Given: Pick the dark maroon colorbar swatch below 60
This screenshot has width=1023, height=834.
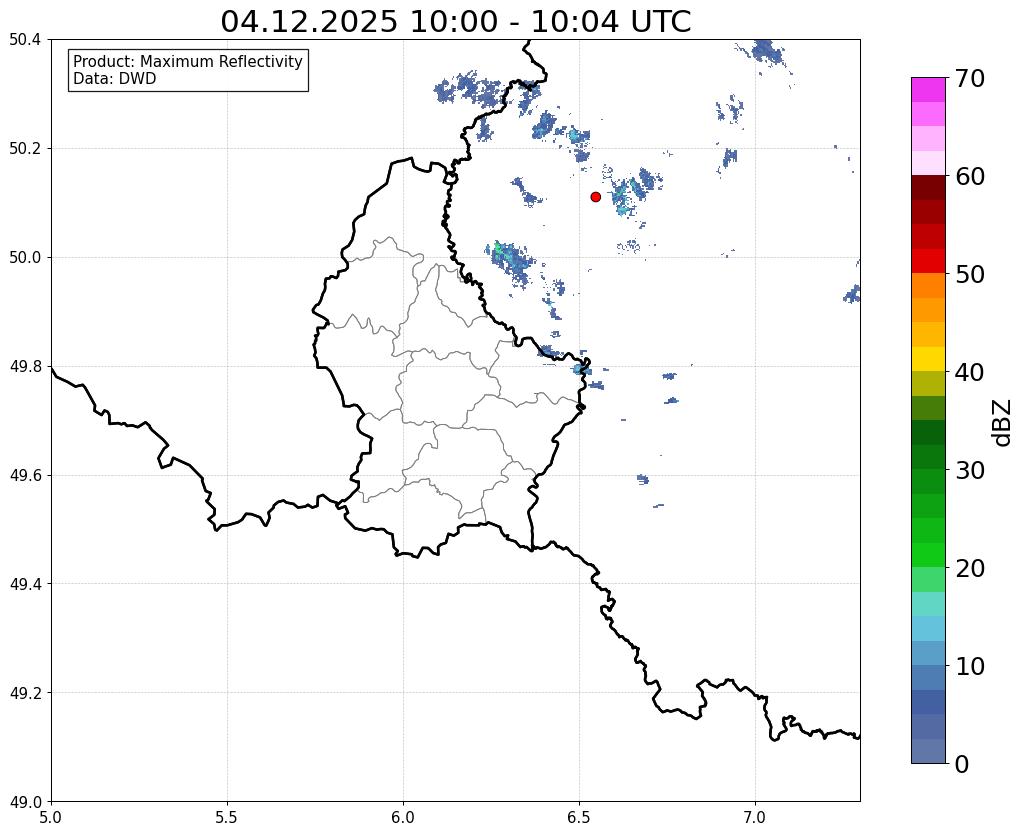Looking at the screenshot, I should pyautogui.click(x=928, y=188).
